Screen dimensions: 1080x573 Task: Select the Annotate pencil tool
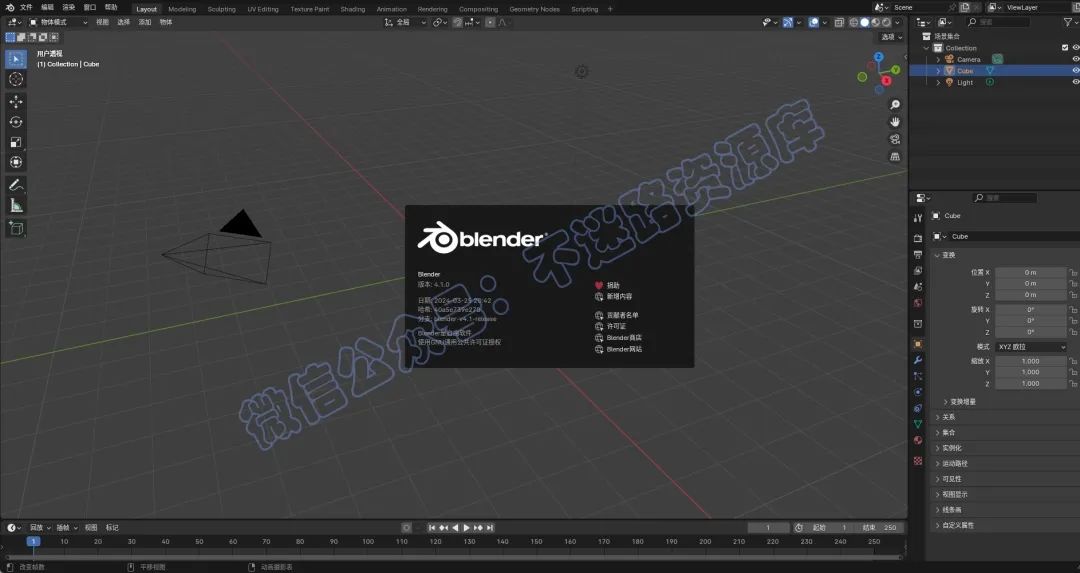pyautogui.click(x=16, y=185)
